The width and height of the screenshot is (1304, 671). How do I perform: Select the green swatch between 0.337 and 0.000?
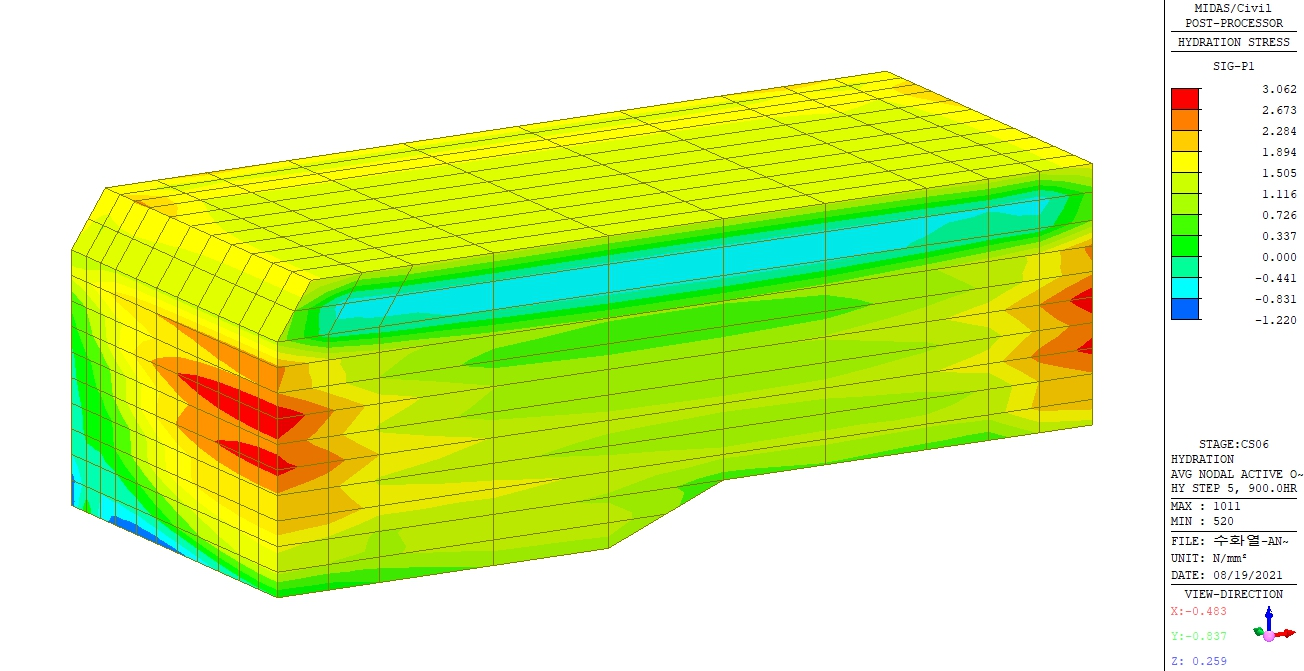coord(1185,246)
